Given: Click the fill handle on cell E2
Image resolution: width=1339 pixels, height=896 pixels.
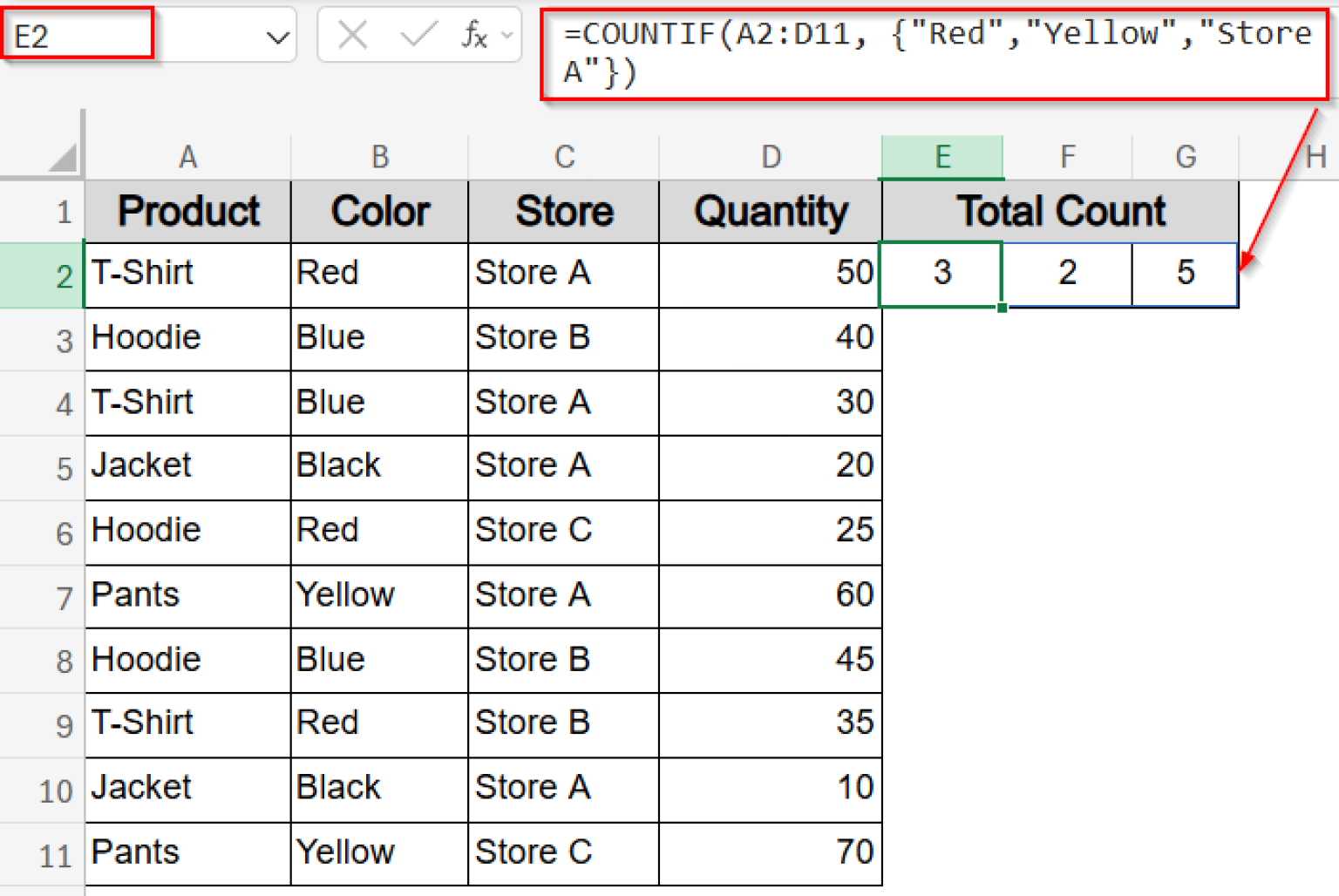Looking at the screenshot, I should (x=1003, y=307).
